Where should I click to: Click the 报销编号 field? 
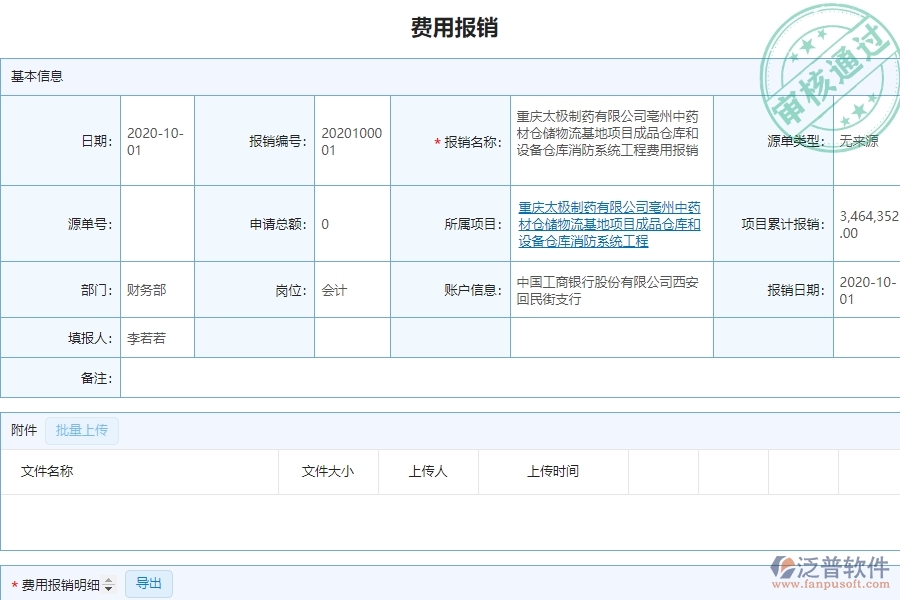click(352, 140)
